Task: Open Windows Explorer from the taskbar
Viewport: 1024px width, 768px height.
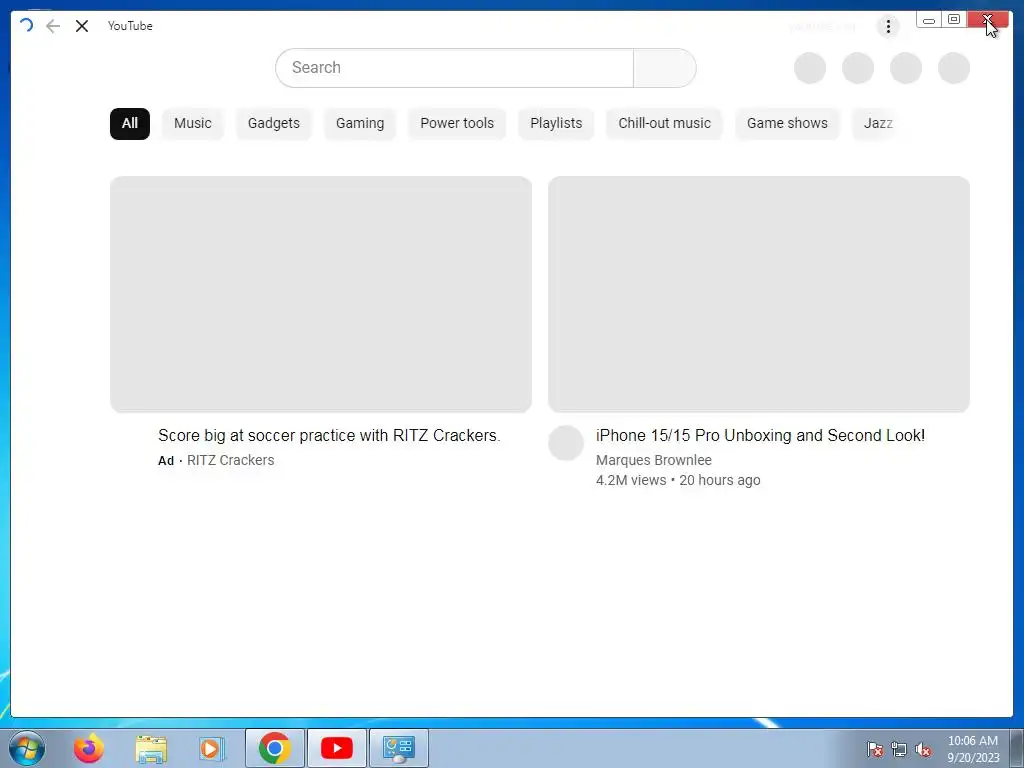Action: point(151,748)
